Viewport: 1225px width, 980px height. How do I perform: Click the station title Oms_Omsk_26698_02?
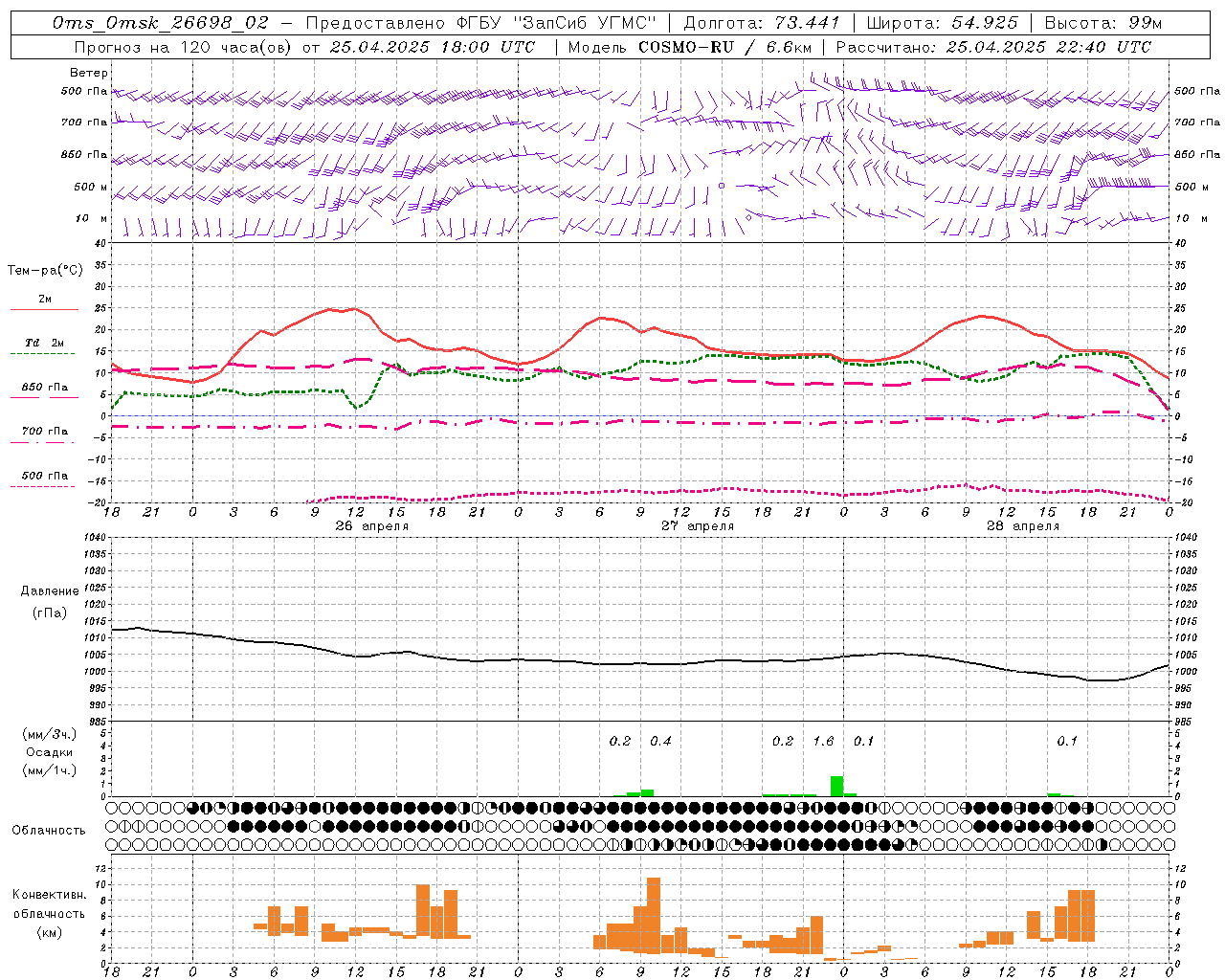pos(161,23)
